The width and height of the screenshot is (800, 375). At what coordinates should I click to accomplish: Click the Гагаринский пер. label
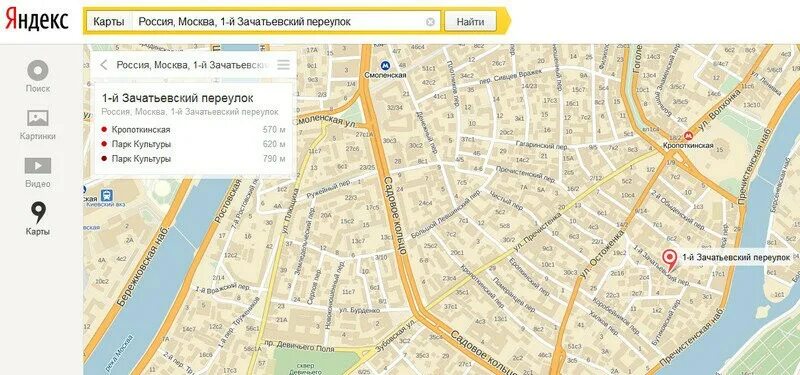point(541,145)
